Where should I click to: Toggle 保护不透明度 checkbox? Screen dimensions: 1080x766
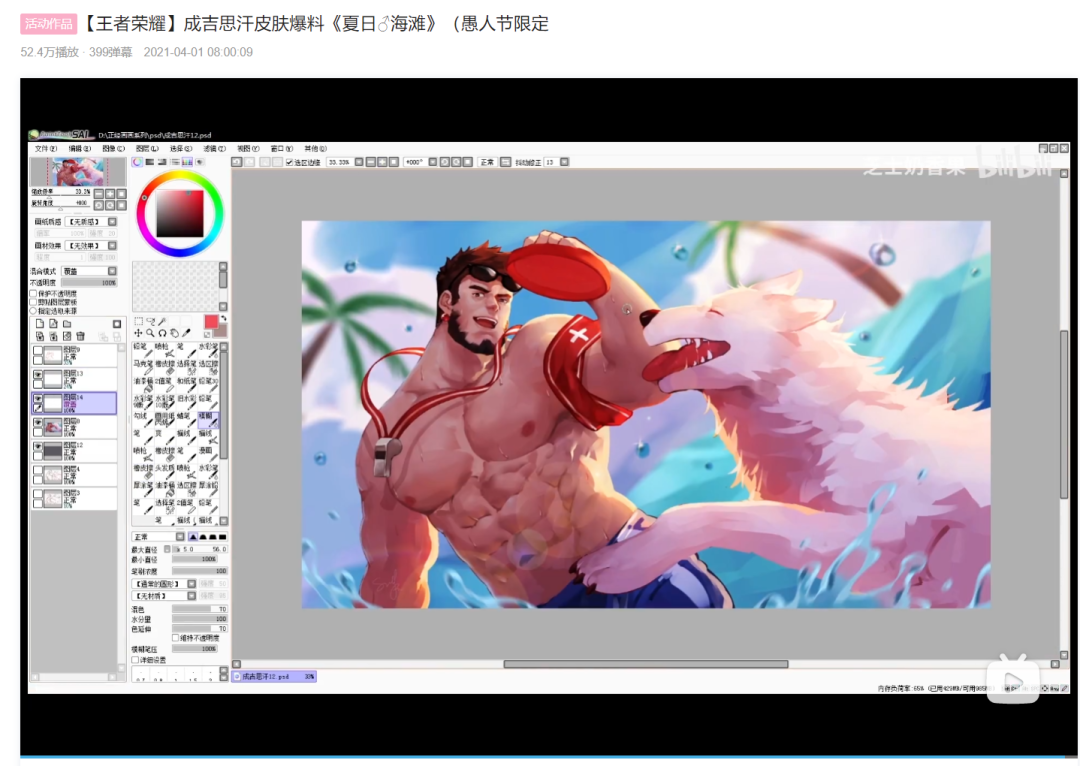click(34, 294)
